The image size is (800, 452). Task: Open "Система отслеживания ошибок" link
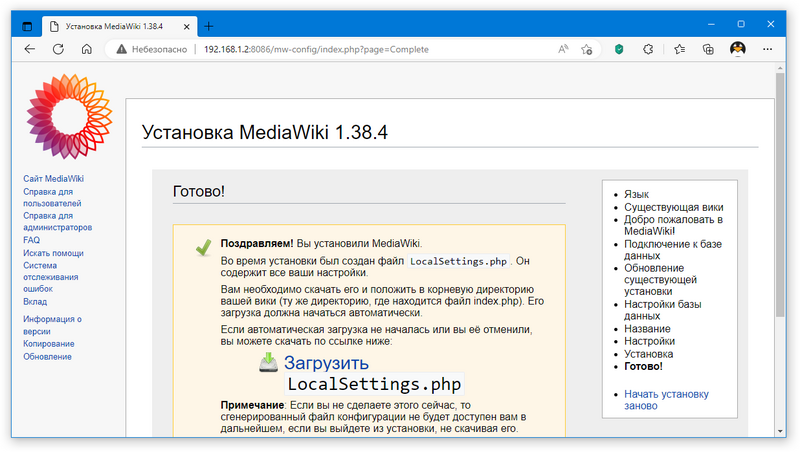coord(51,277)
